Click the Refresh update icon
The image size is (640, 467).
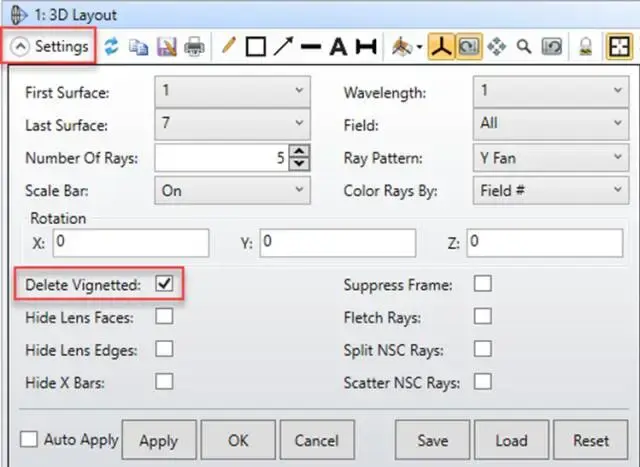[111, 47]
